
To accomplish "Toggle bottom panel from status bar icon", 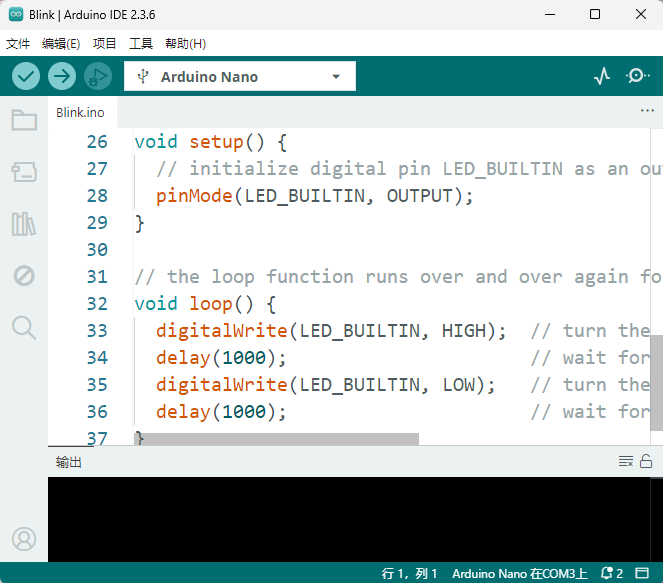I will tap(642, 573).
